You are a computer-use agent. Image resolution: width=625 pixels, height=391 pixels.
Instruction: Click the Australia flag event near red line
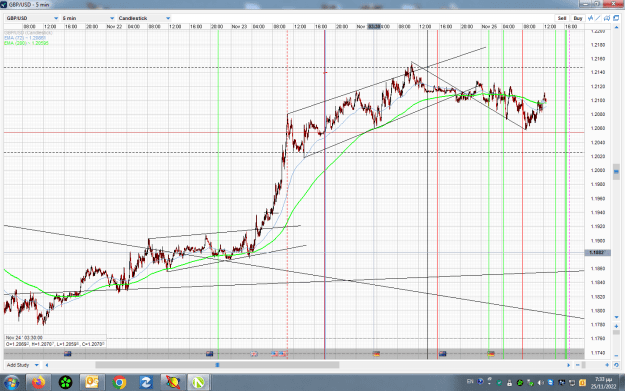(x=442, y=354)
